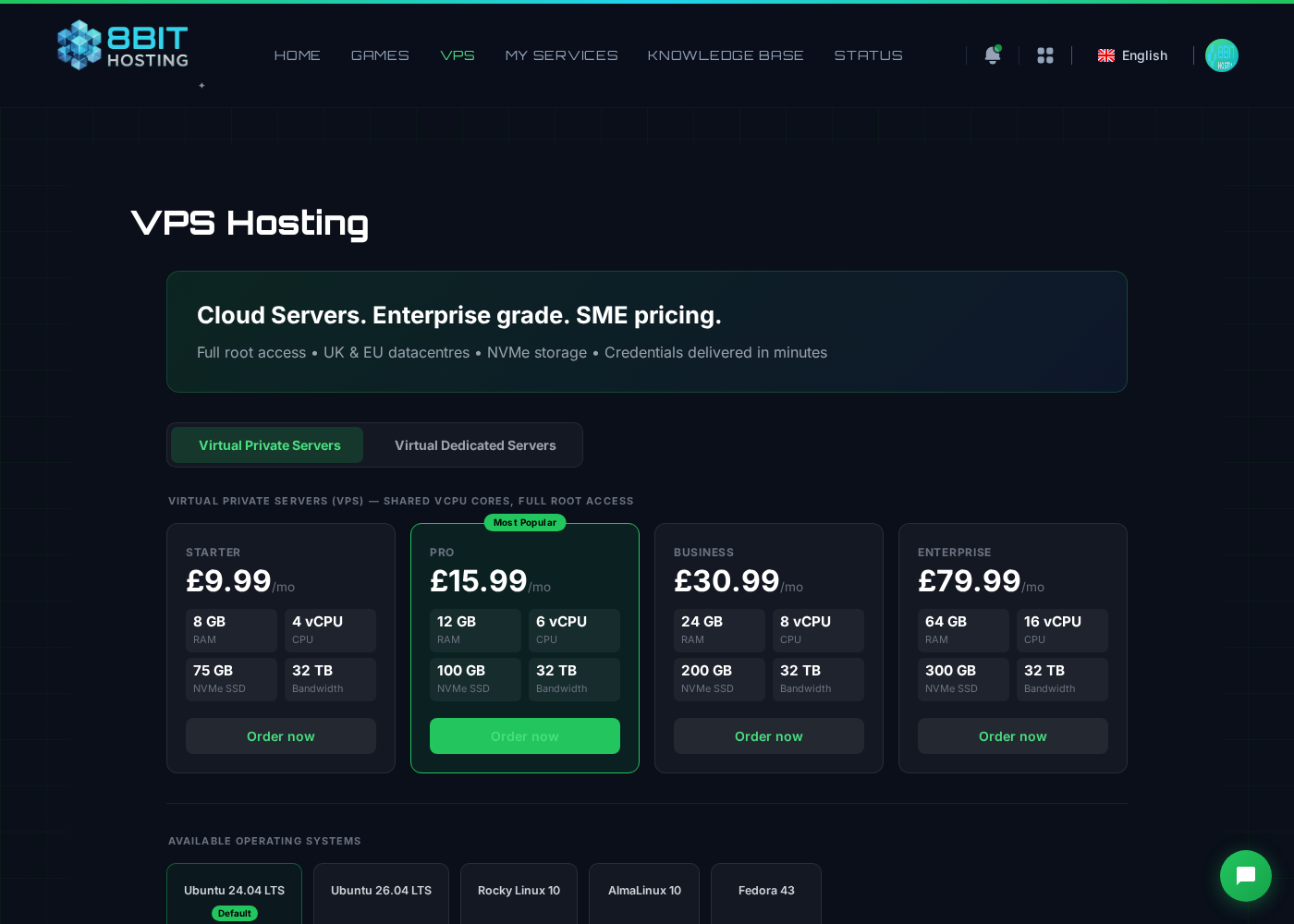Image resolution: width=1294 pixels, height=924 pixels.
Task: Open the live chat bubble icon
Action: (1246, 876)
